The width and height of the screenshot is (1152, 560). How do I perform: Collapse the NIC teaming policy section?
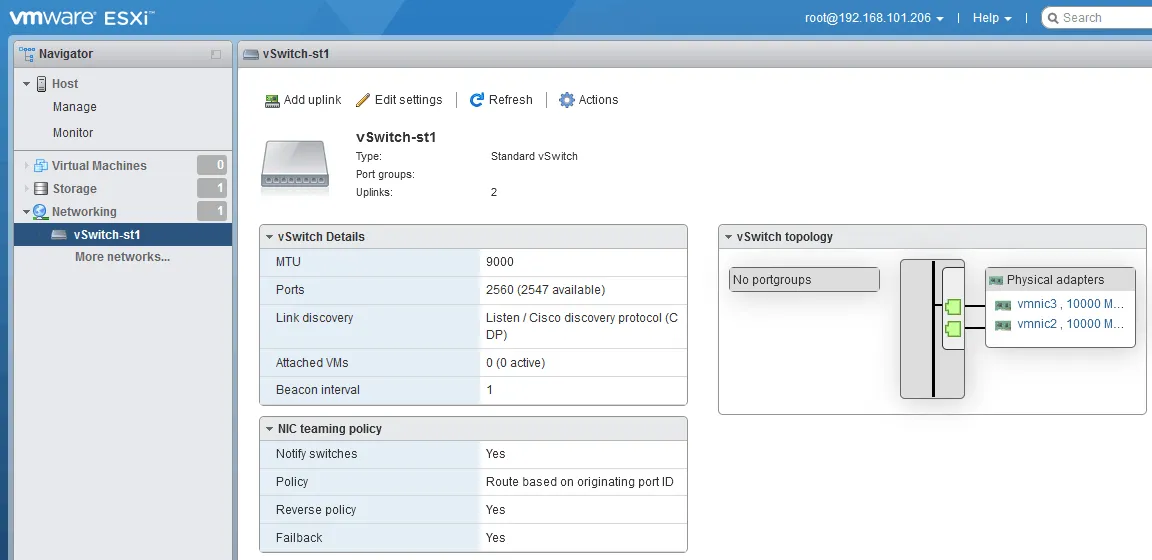click(268, 429)
